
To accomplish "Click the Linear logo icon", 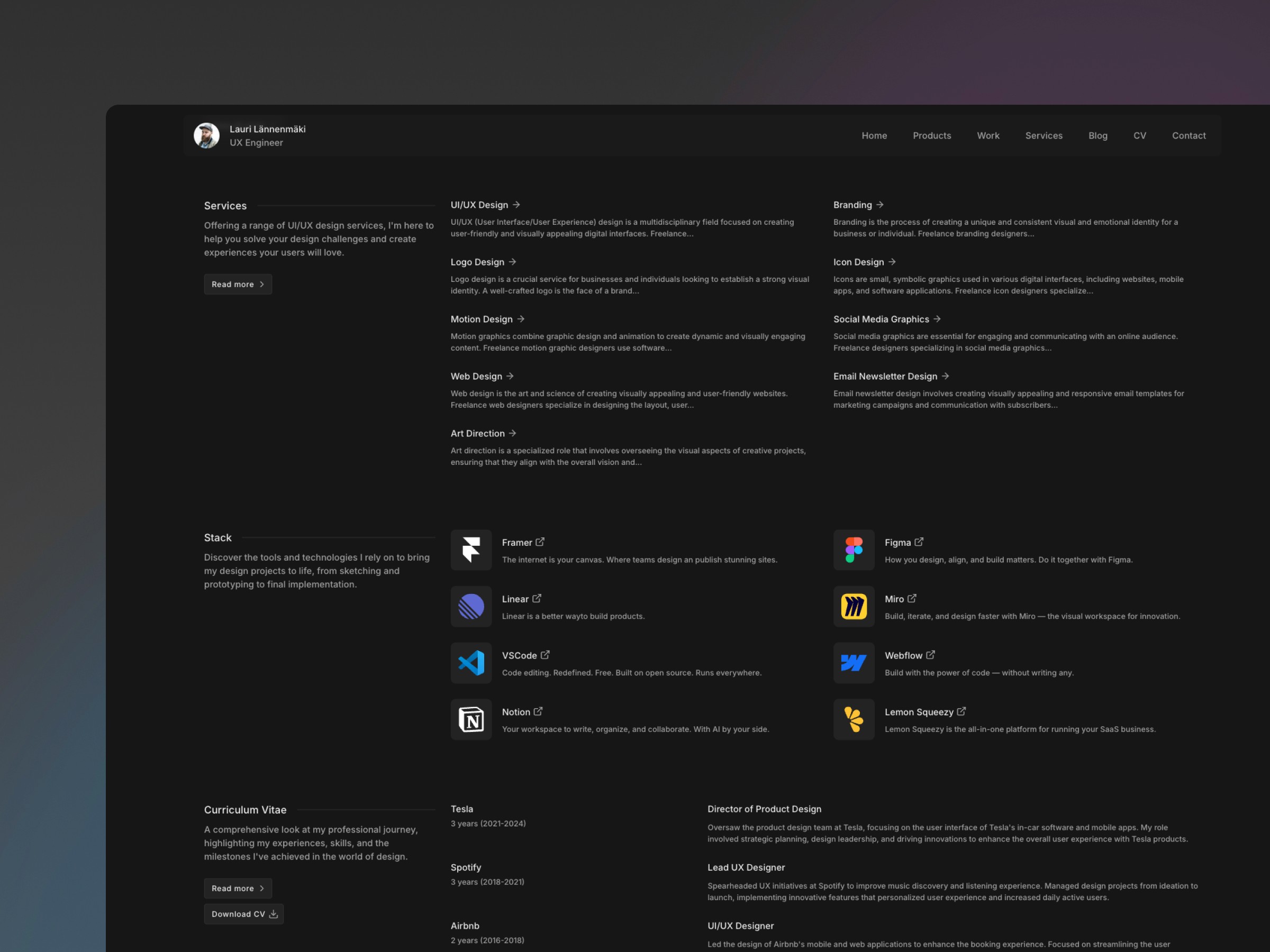I will pyautogui.click(x=471, y=607).
